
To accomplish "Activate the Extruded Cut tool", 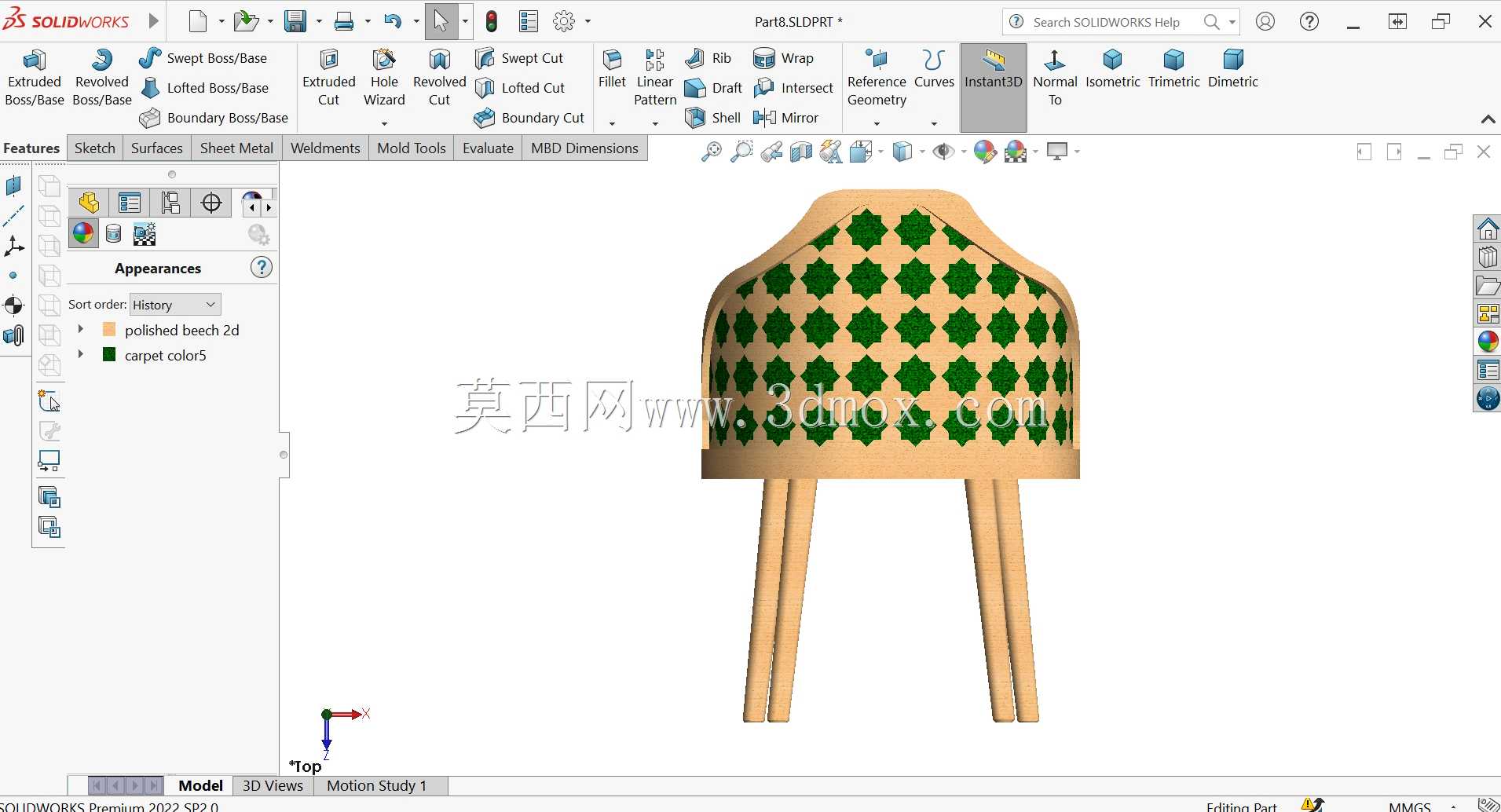I will click(x=328, y=77).
